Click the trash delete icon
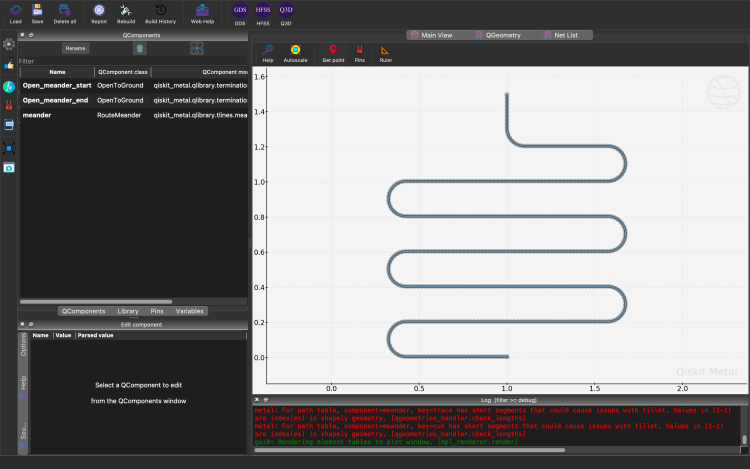Screen dimensions: 750x469 coord(140,48)
